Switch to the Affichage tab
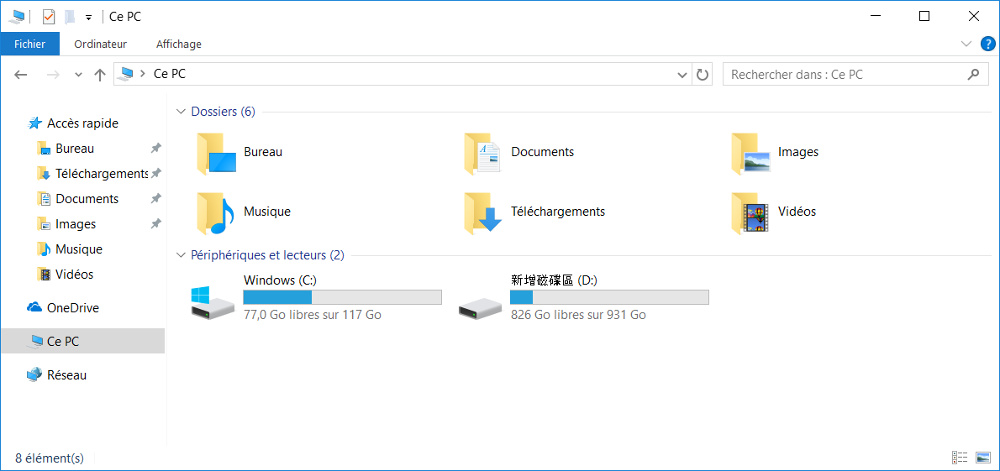This screenshot has width=1000, height=471. [178, 44]
